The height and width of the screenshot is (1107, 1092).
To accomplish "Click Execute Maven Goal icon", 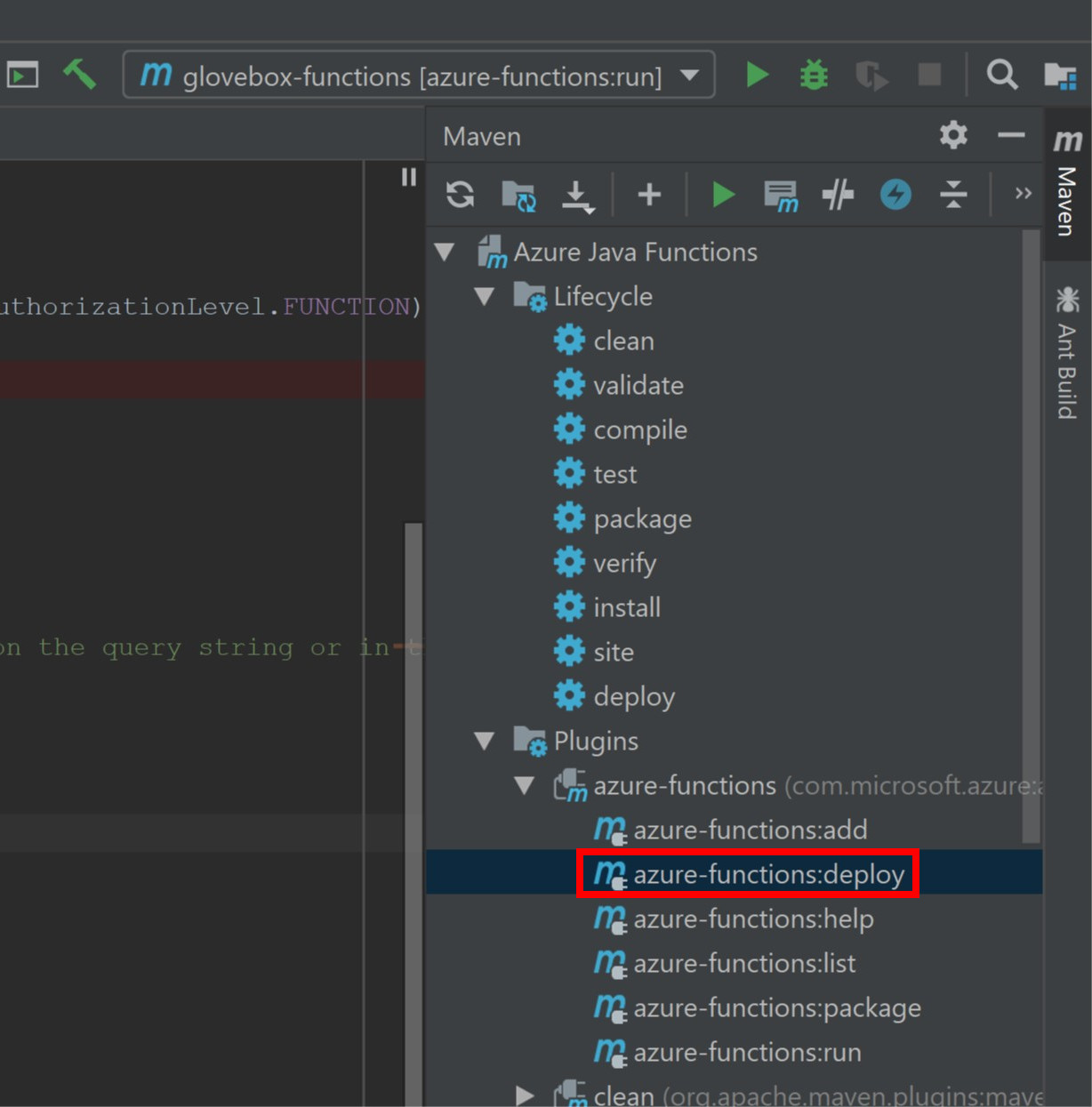I will click(x=781, y=196).
